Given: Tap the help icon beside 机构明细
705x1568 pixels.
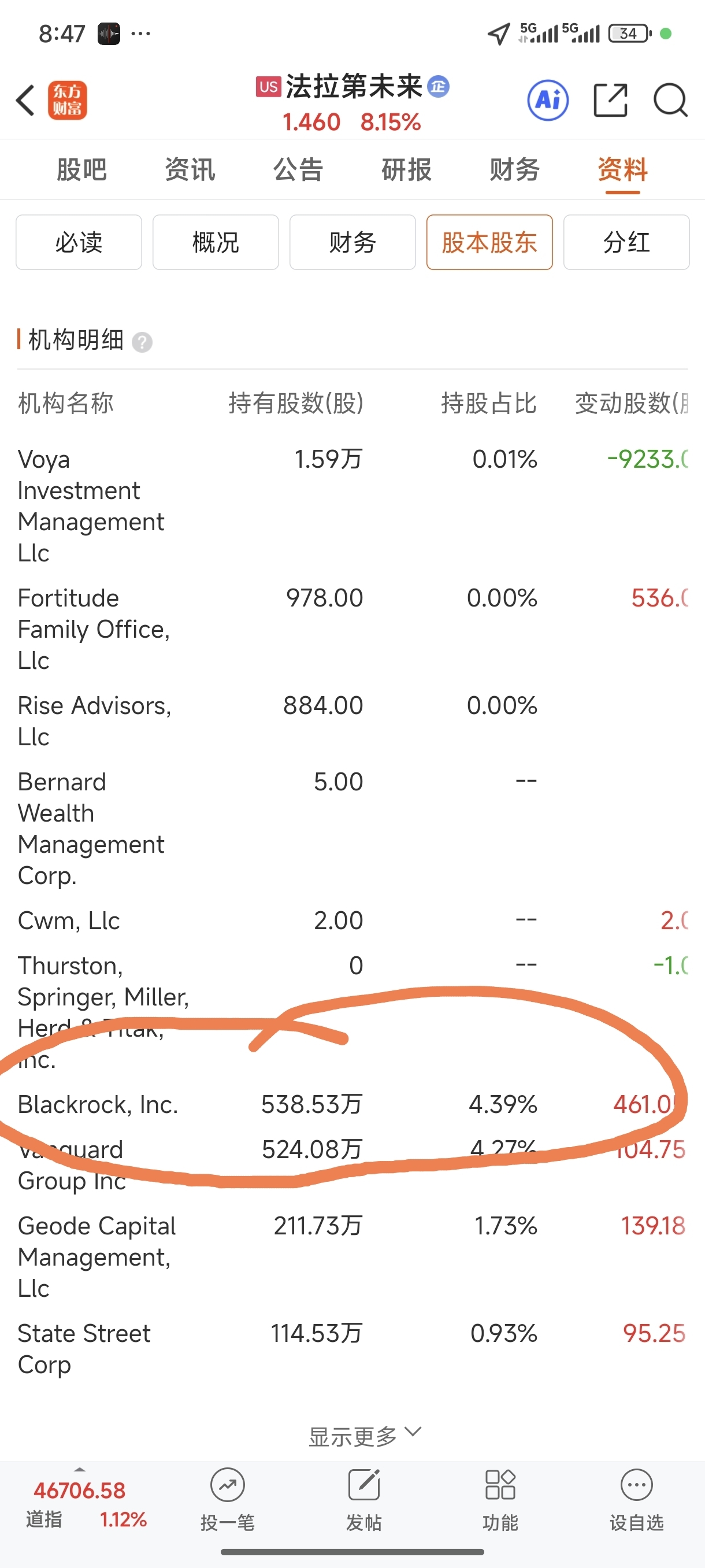Looking at the screenshot, I should tap(142, 342).
